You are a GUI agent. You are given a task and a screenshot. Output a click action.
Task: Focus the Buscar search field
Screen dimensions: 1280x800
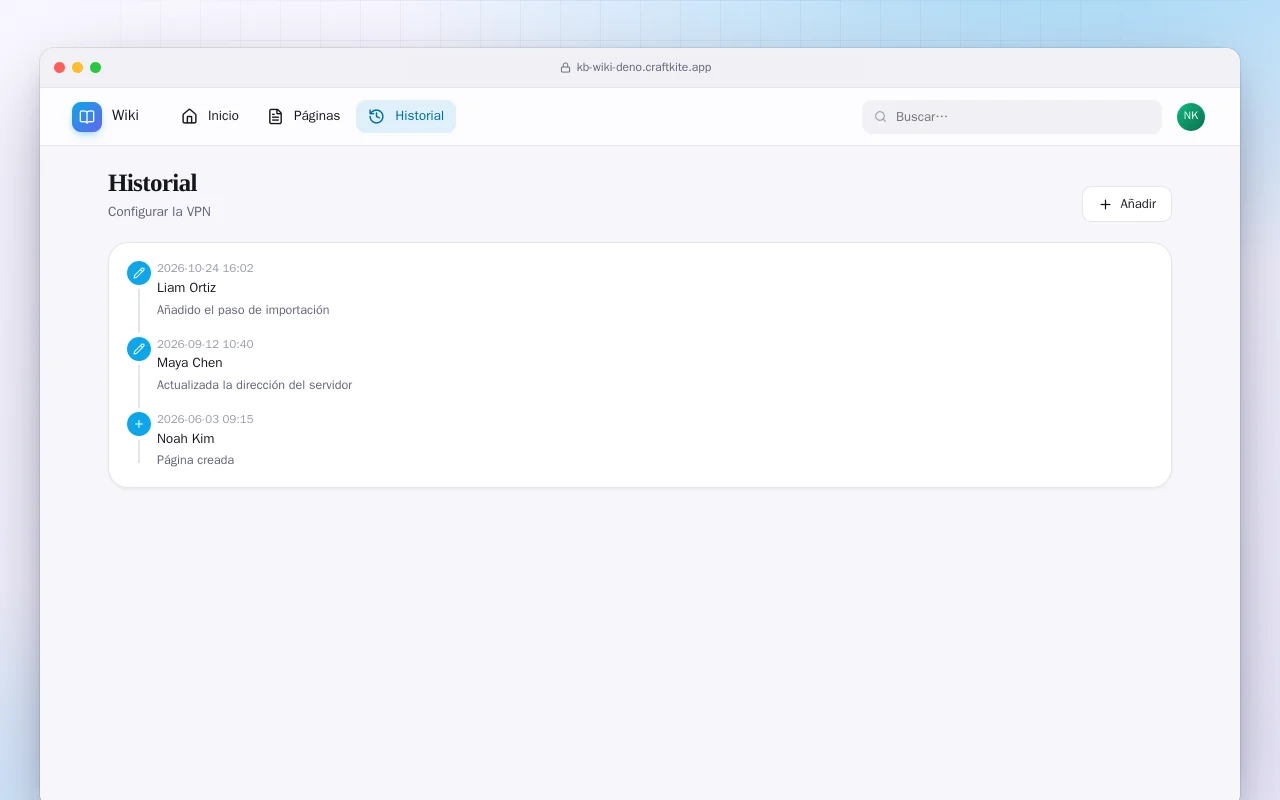[1012, 117]
